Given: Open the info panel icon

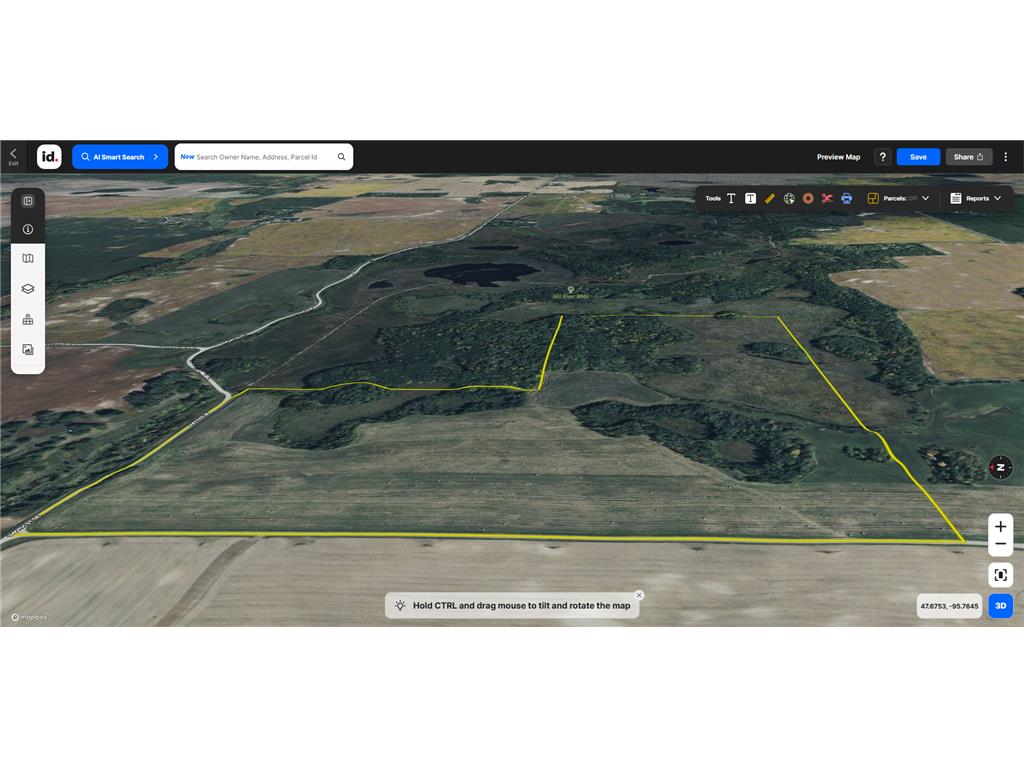Looking at the screenshot, I should (x=27, y=229).
